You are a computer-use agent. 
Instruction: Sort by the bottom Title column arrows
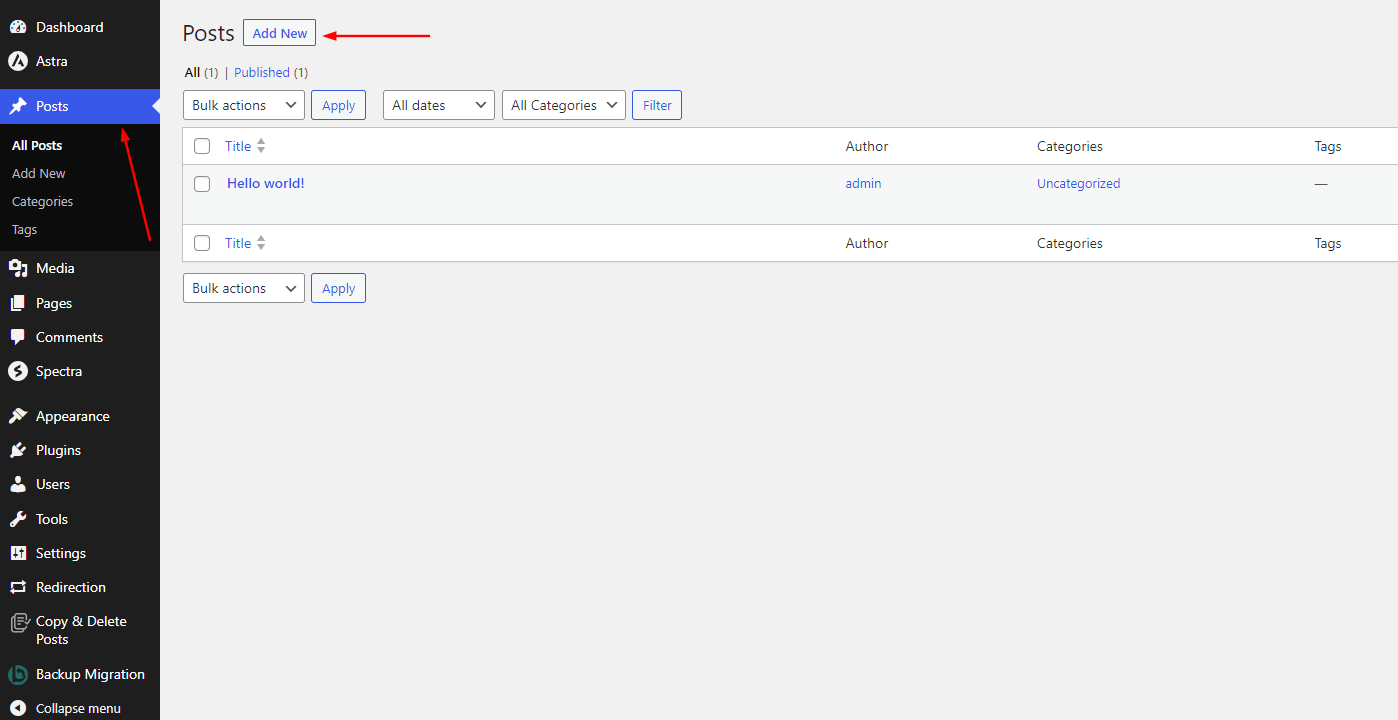click(x=261, y=243)
